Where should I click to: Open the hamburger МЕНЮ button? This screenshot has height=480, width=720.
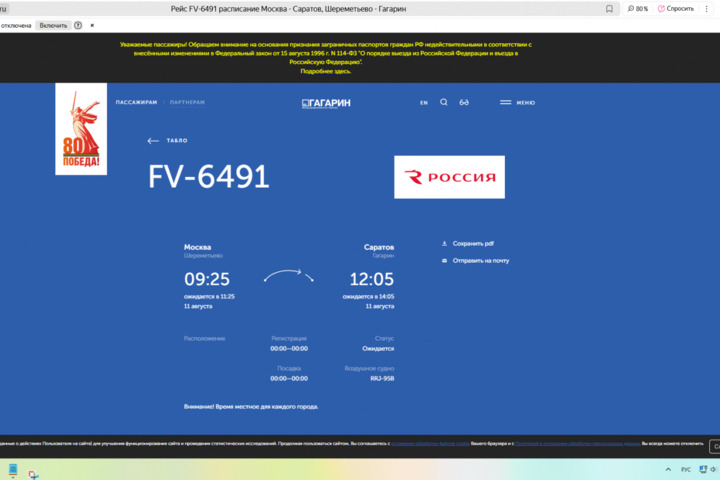click(x=518, y=102)
